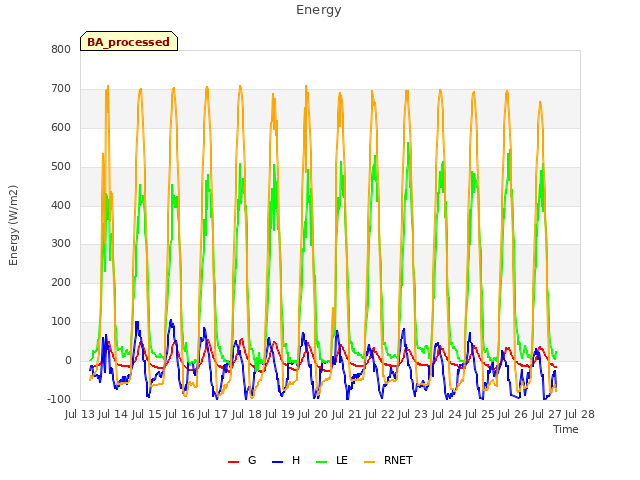Select the RNET legend label

tap(398, 460)
